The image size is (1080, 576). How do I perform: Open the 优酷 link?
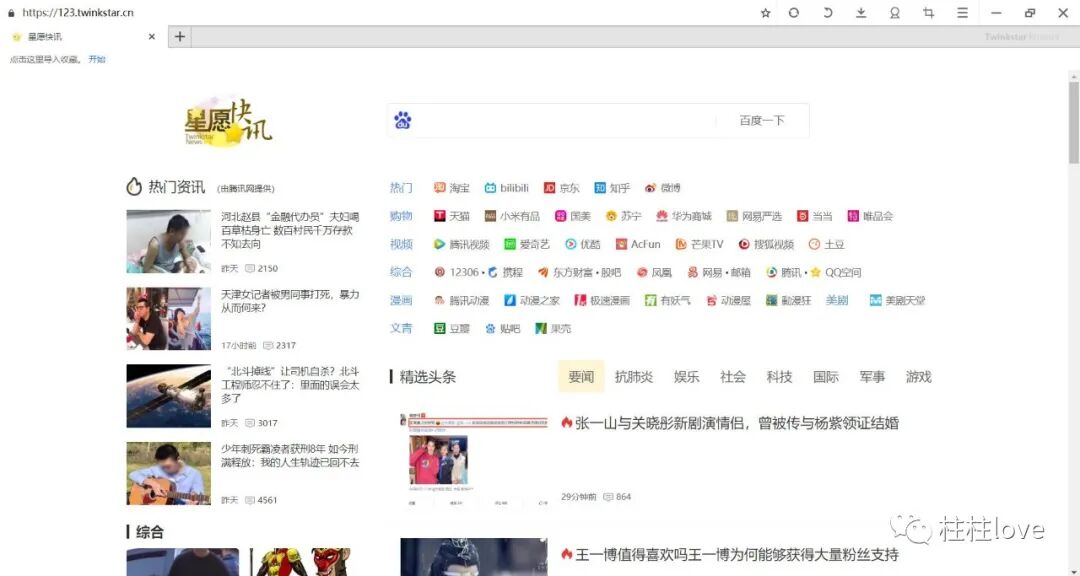coord(583,245)
